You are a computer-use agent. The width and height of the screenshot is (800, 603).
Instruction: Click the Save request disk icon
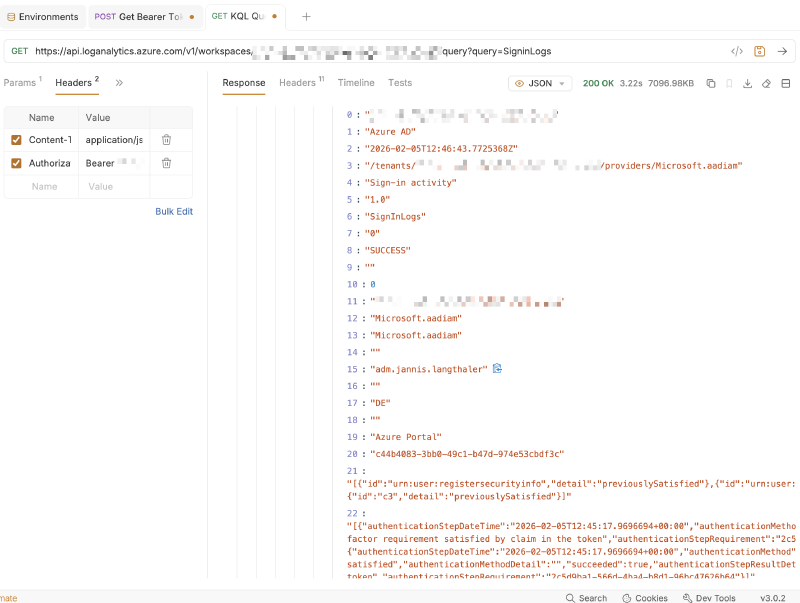tap(760, 51)
